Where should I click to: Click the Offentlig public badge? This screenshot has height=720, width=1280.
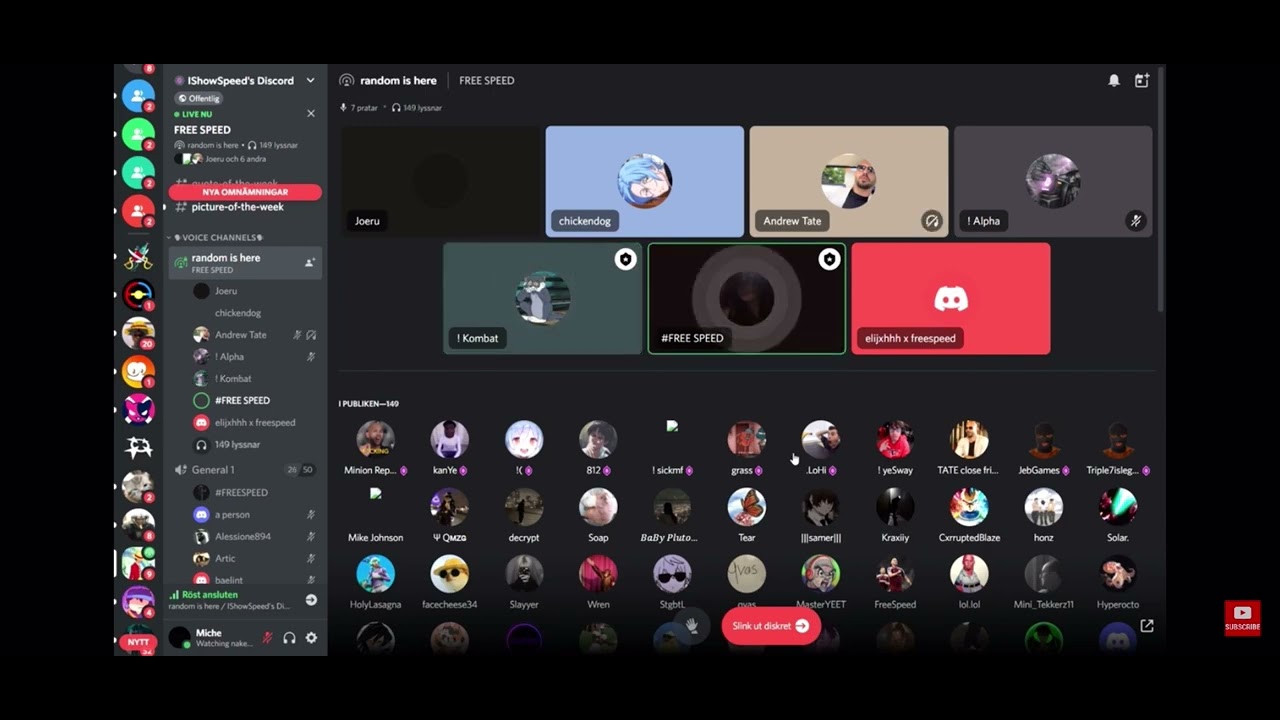(x=199, y=98)
